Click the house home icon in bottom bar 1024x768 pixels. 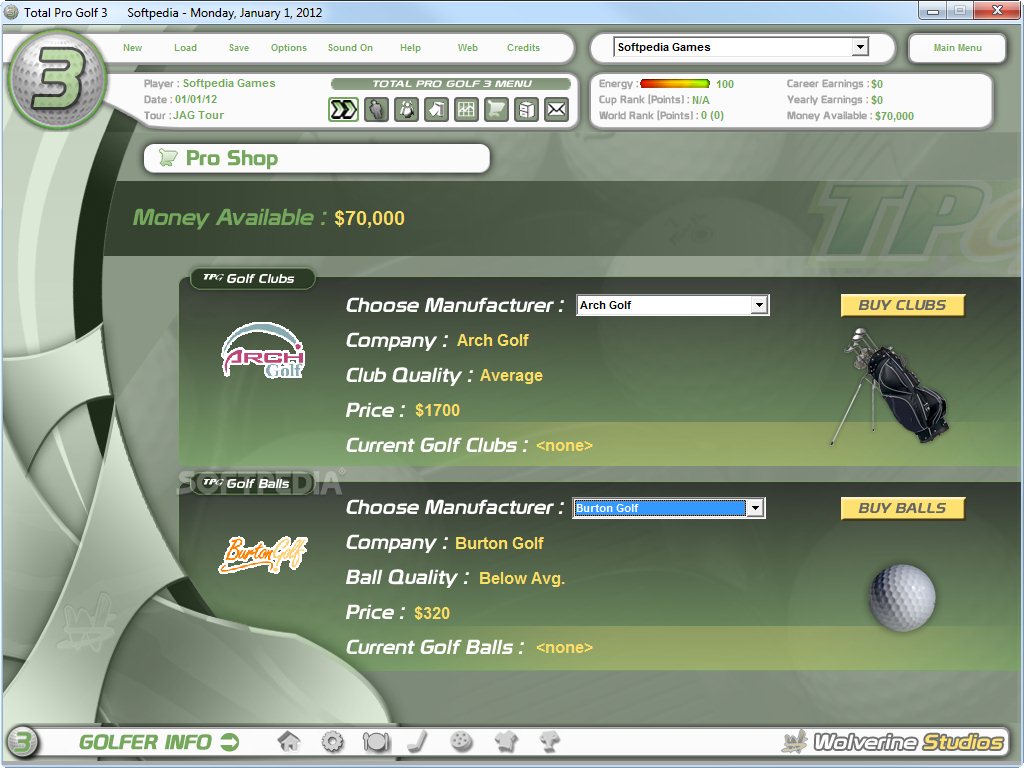[289, 742]
